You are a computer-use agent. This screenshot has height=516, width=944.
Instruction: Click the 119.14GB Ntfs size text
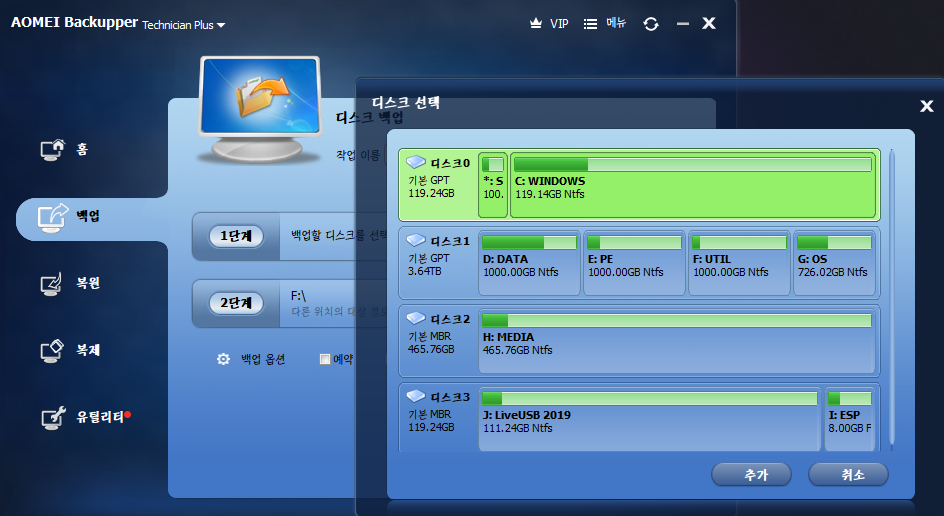coord(550,194)
